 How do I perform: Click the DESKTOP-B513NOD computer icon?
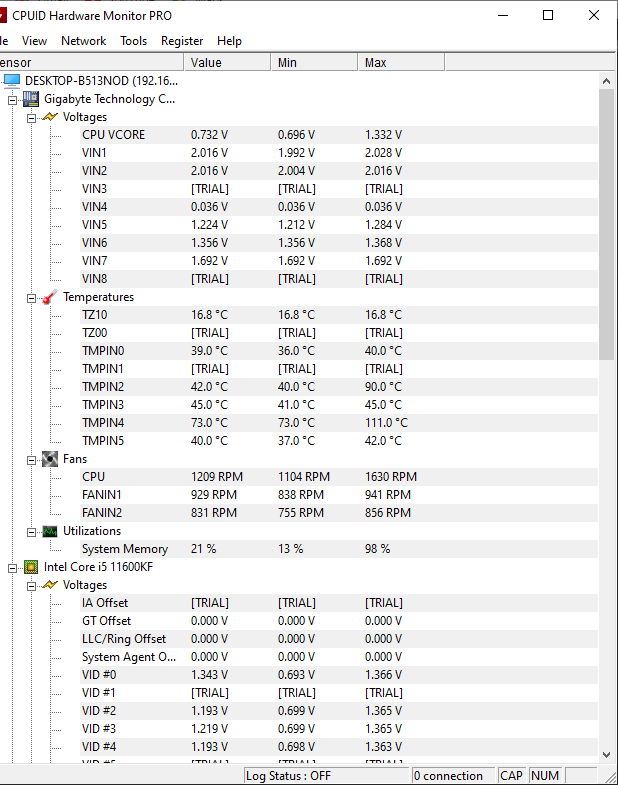coord(12,81)
